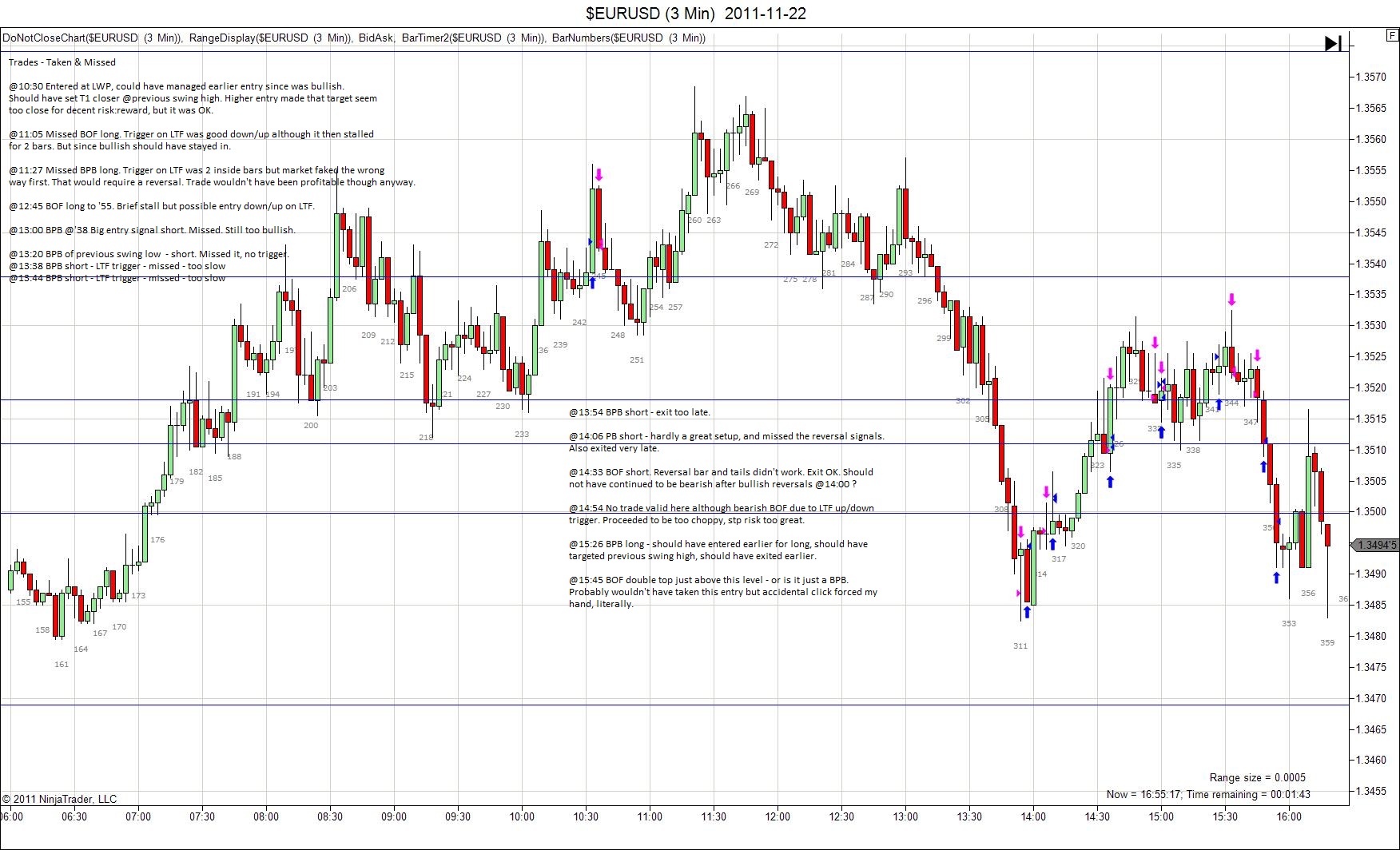Select the BarNumbers indicator label
Image resolution: width=1400 pixels, height=850 pixels.
629,38
